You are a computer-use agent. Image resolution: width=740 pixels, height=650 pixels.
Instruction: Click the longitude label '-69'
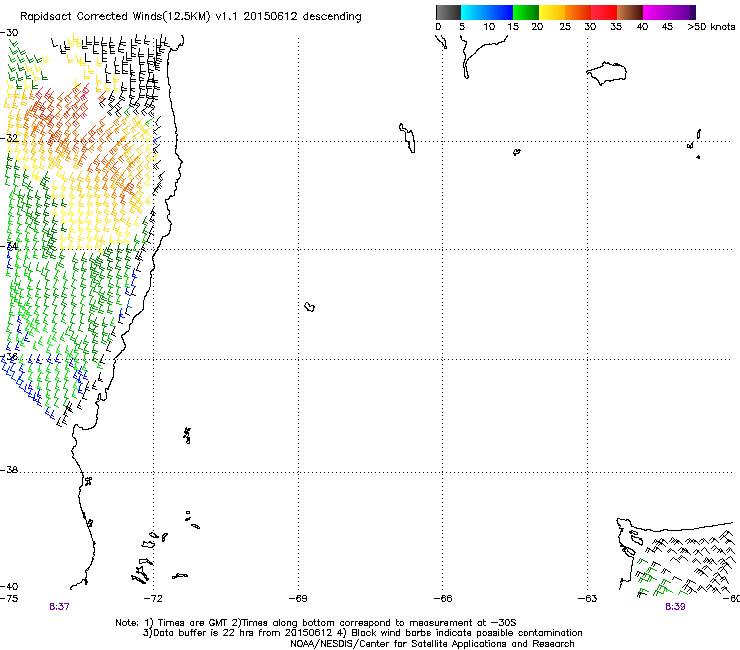click(298, 599)
